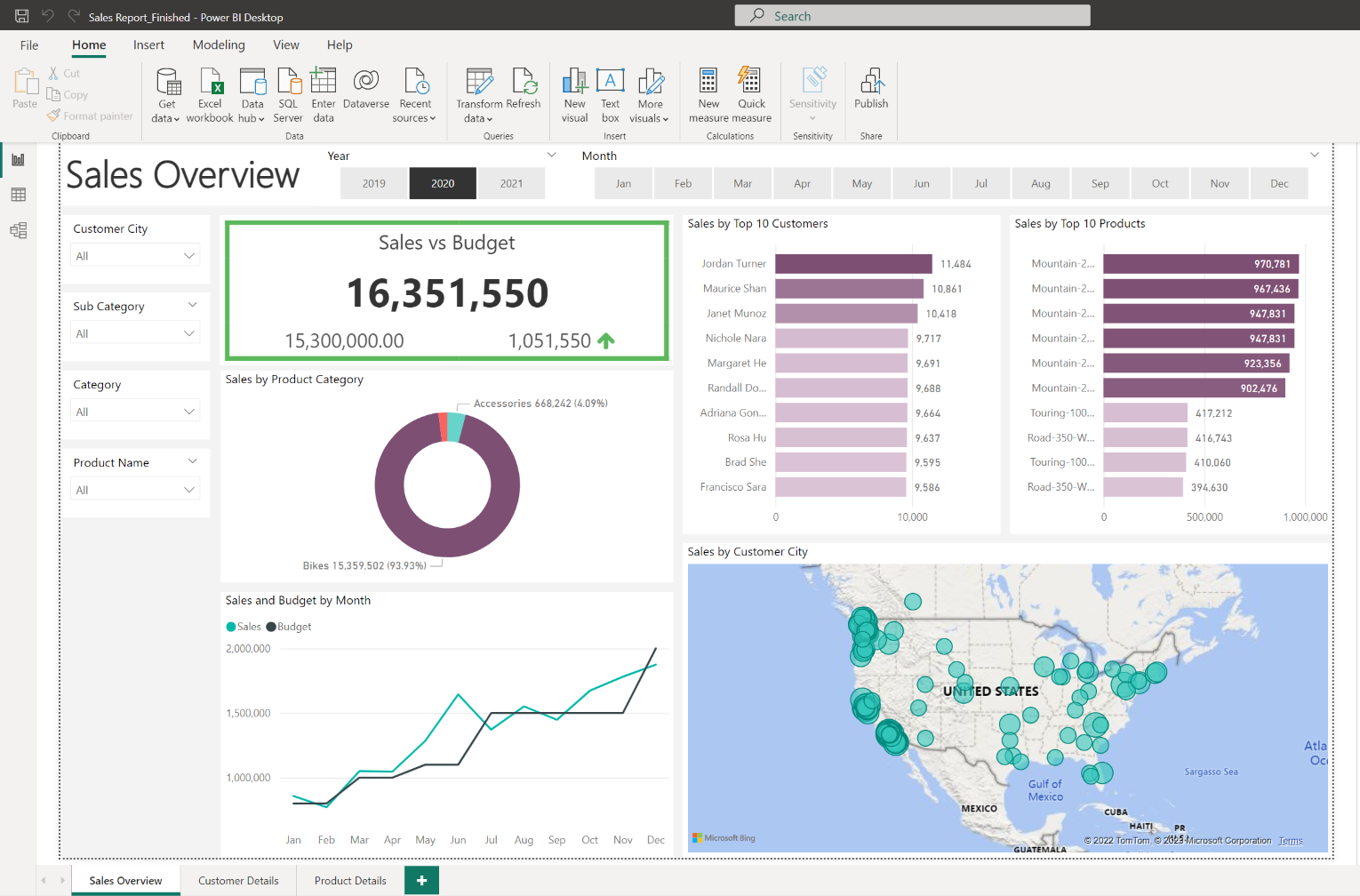
Task: Add a new report page with the plus button
Action: click(420, 880)
